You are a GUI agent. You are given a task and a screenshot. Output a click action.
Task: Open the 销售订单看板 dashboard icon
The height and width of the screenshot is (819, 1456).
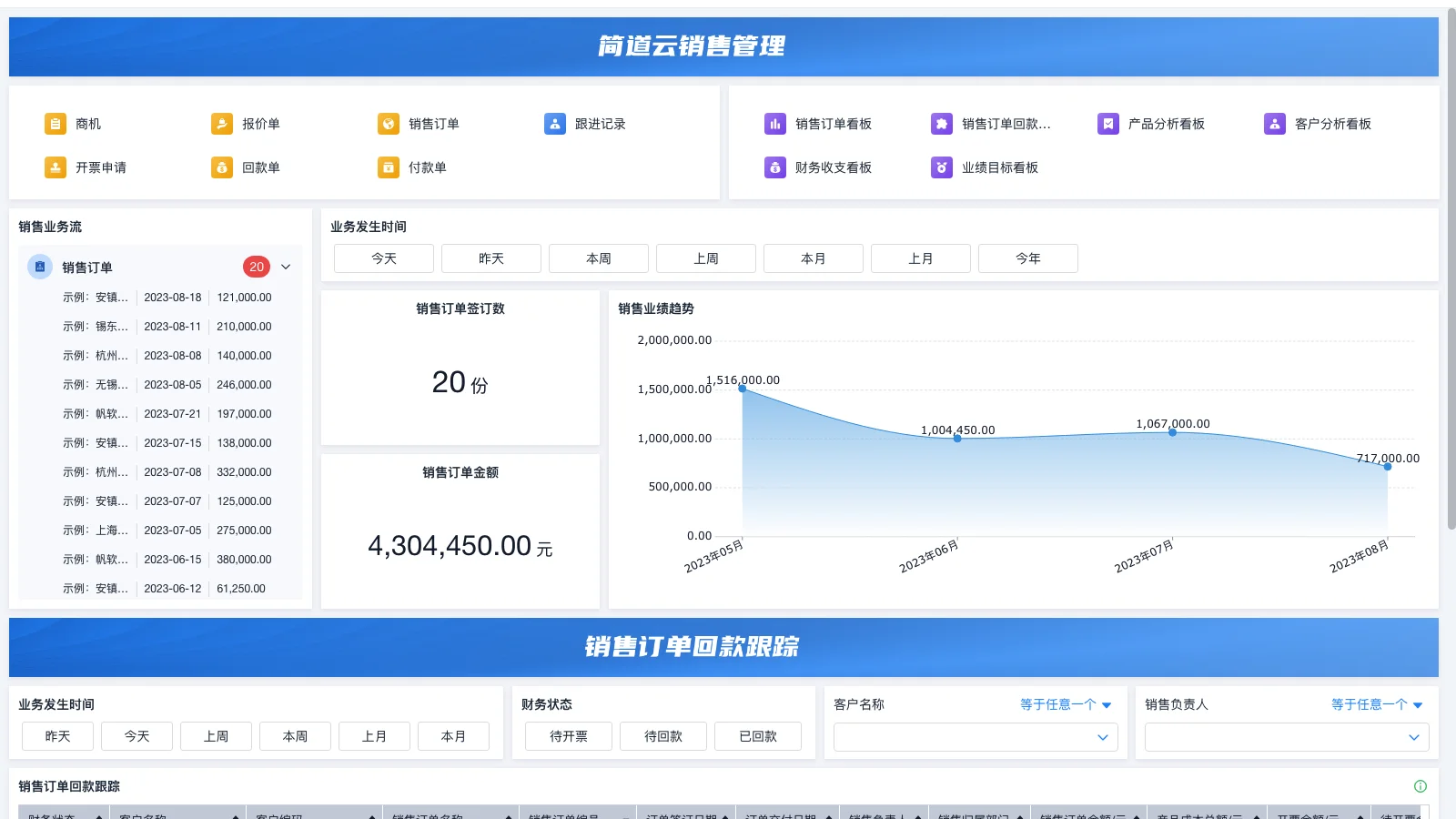click(774, 124)
